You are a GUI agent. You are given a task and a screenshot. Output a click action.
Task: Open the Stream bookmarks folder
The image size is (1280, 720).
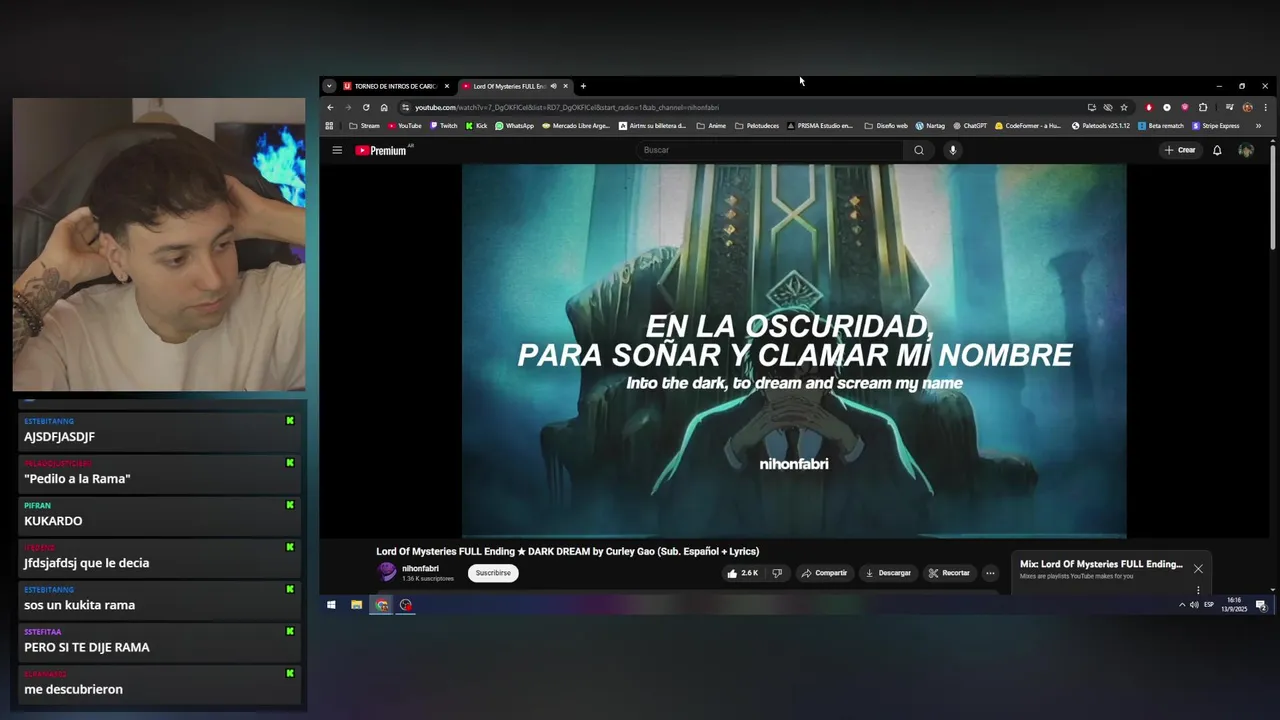coord(364,126)
